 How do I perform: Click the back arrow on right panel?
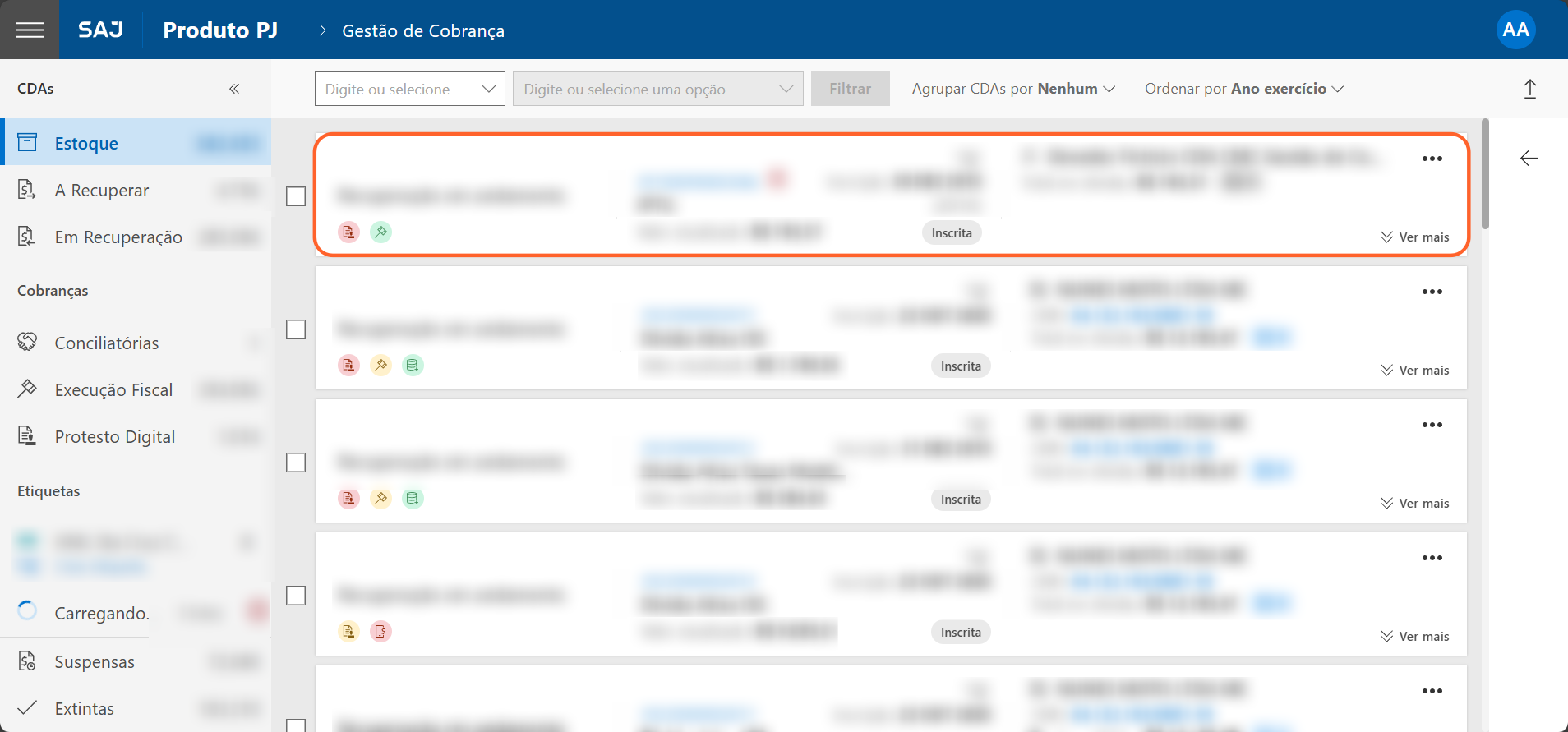click(1529, 159)
